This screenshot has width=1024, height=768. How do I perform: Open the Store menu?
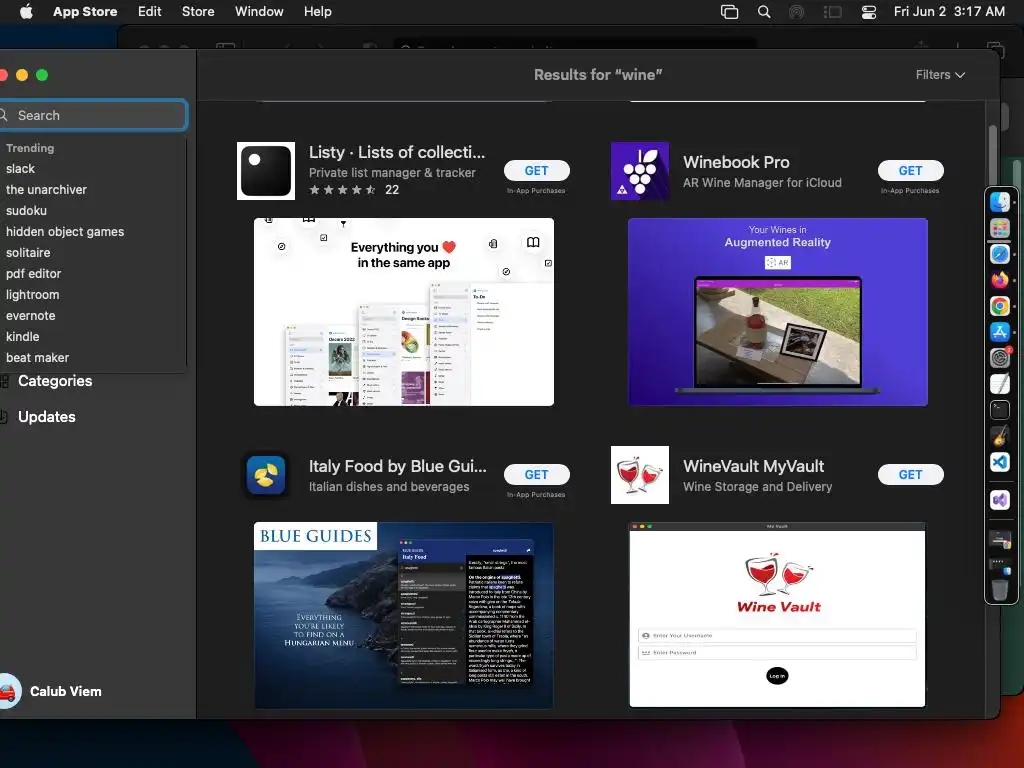198,12
